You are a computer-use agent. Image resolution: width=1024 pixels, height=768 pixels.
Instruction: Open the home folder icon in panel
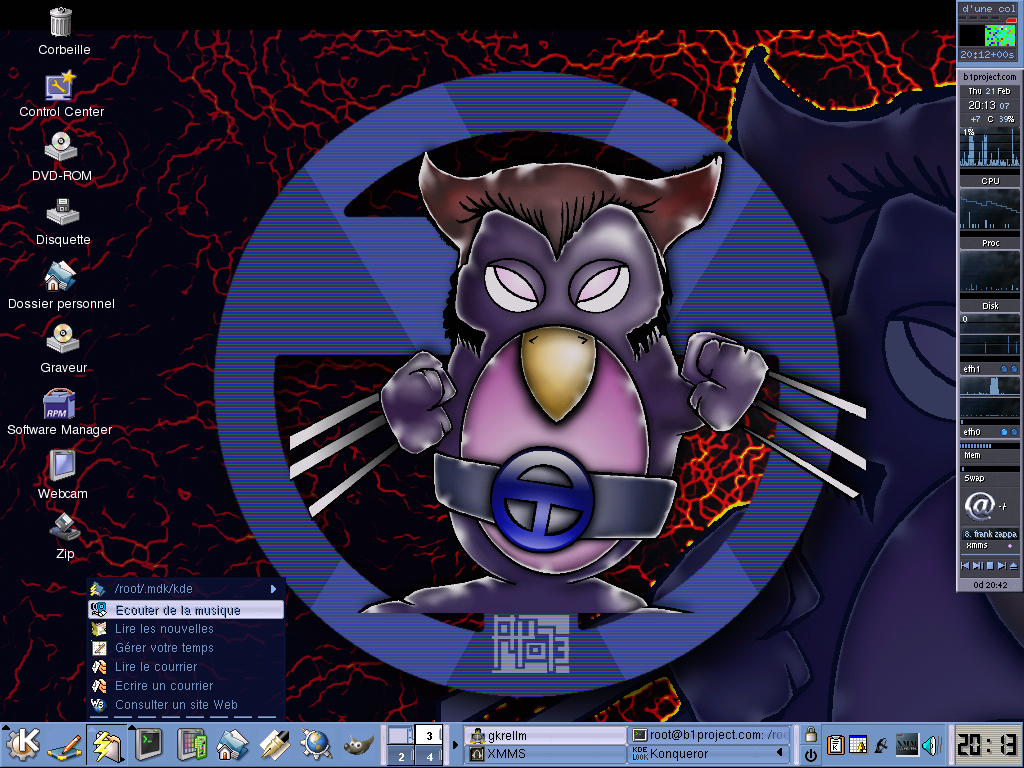point(232,745)
